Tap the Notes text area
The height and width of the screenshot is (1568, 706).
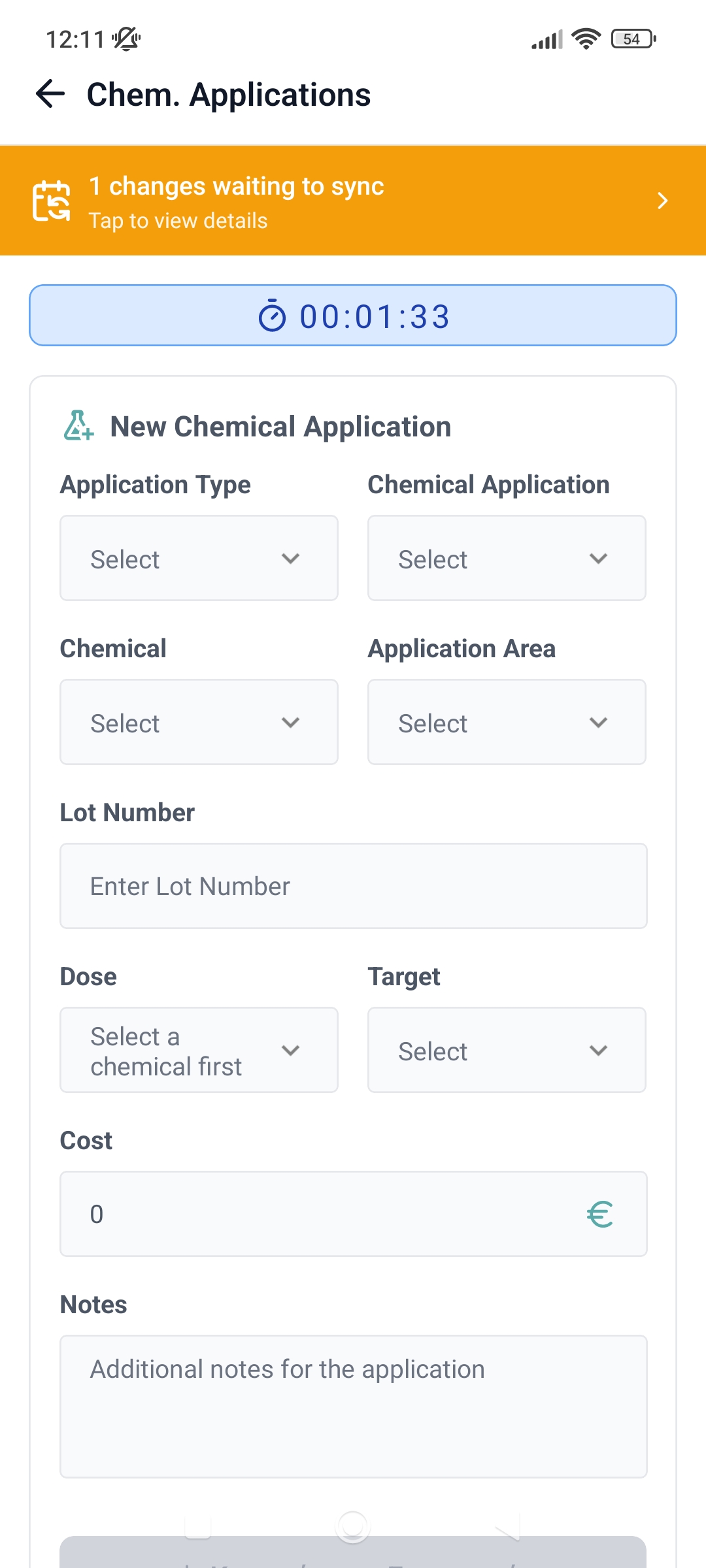tap(353, 1406)
